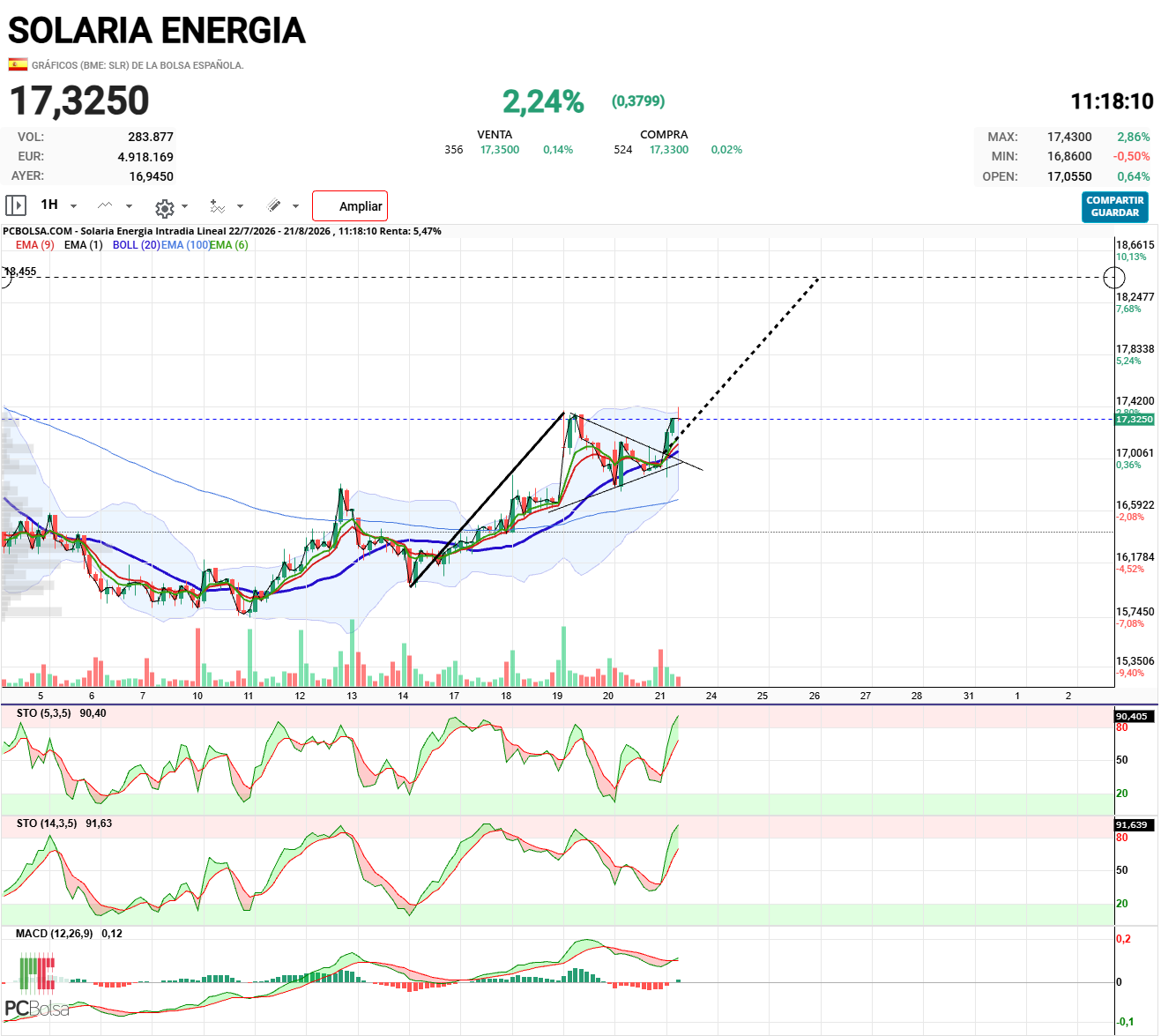1161x1036 pixels.
Task: Click the current price 17,3250 heading
Action: coord(79,101)
